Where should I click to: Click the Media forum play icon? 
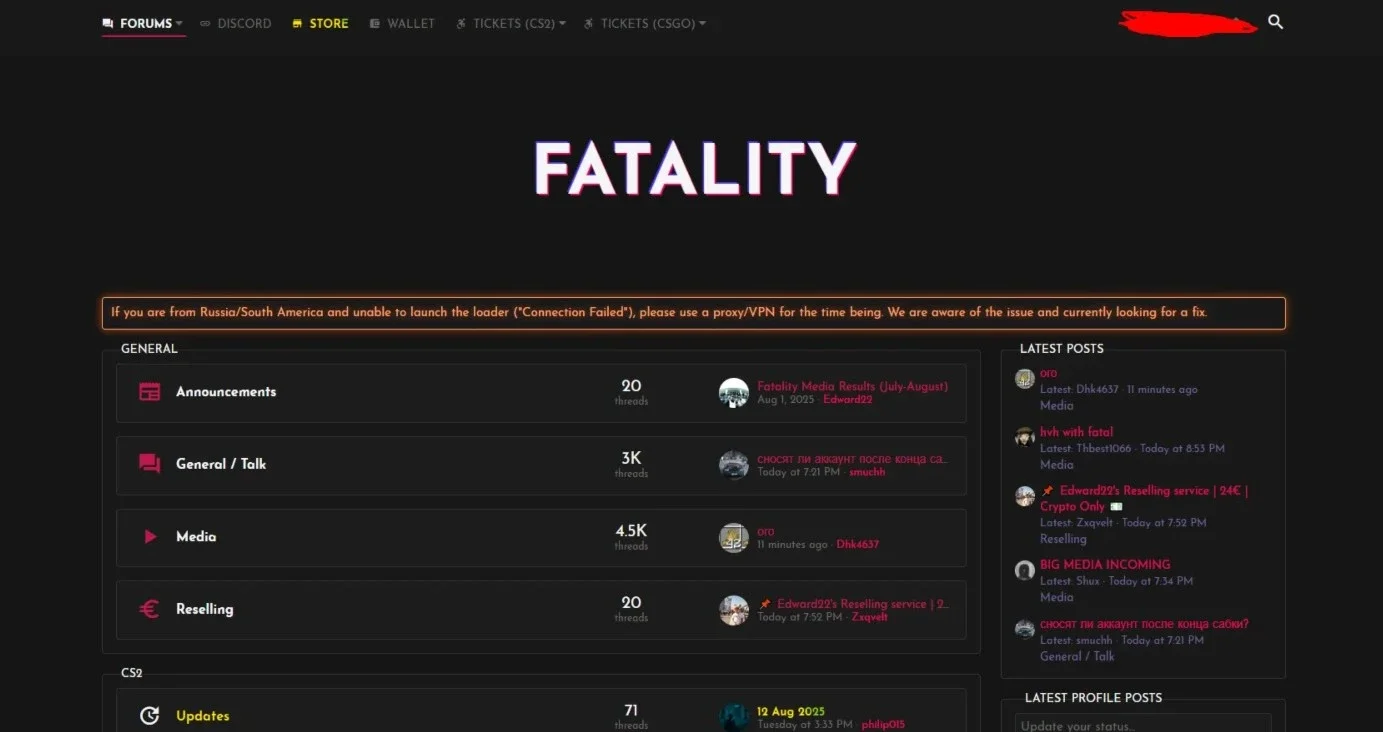[x=150, y=537]
